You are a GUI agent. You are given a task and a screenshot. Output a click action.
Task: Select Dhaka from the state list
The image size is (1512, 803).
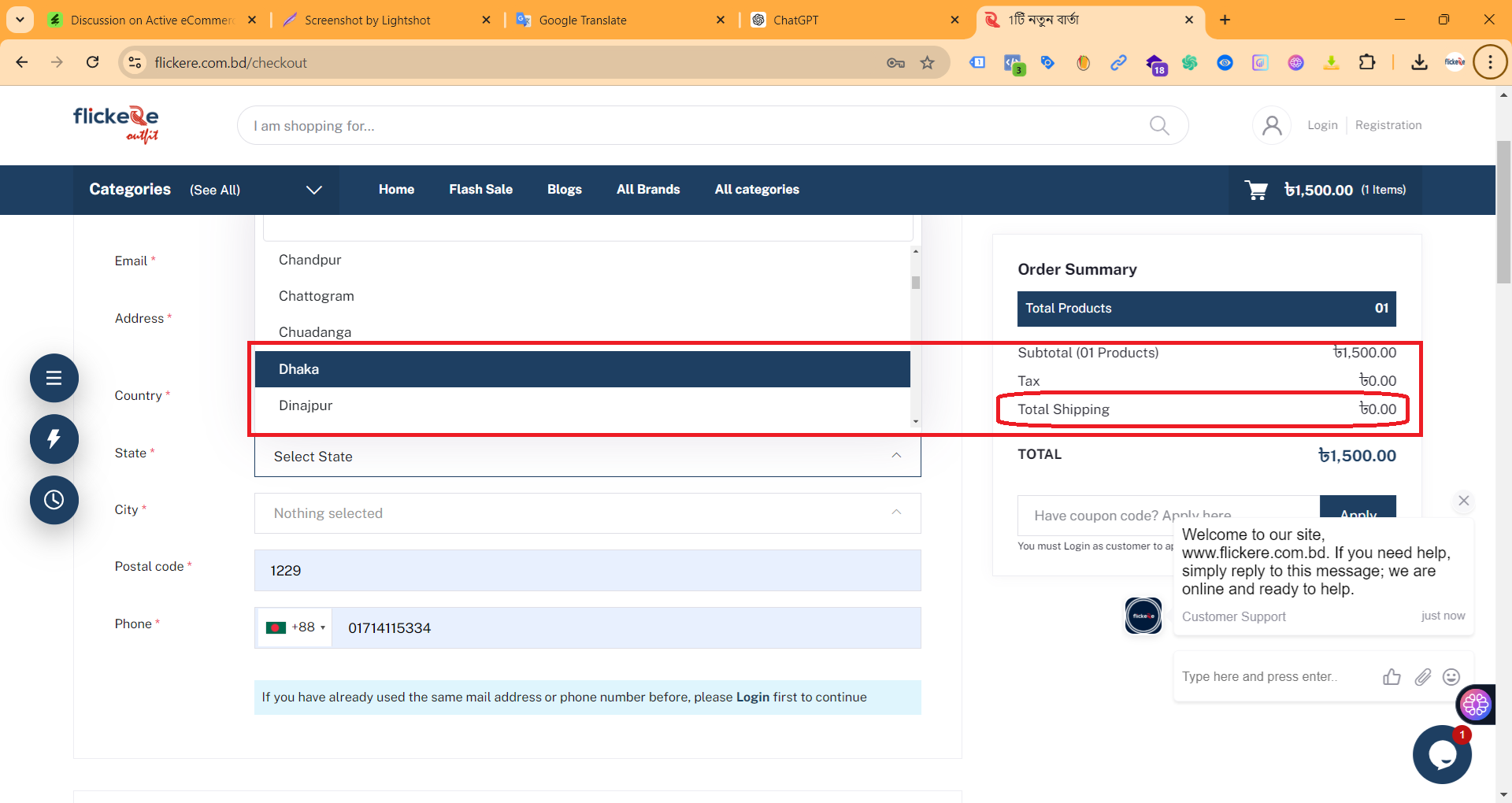582,369
